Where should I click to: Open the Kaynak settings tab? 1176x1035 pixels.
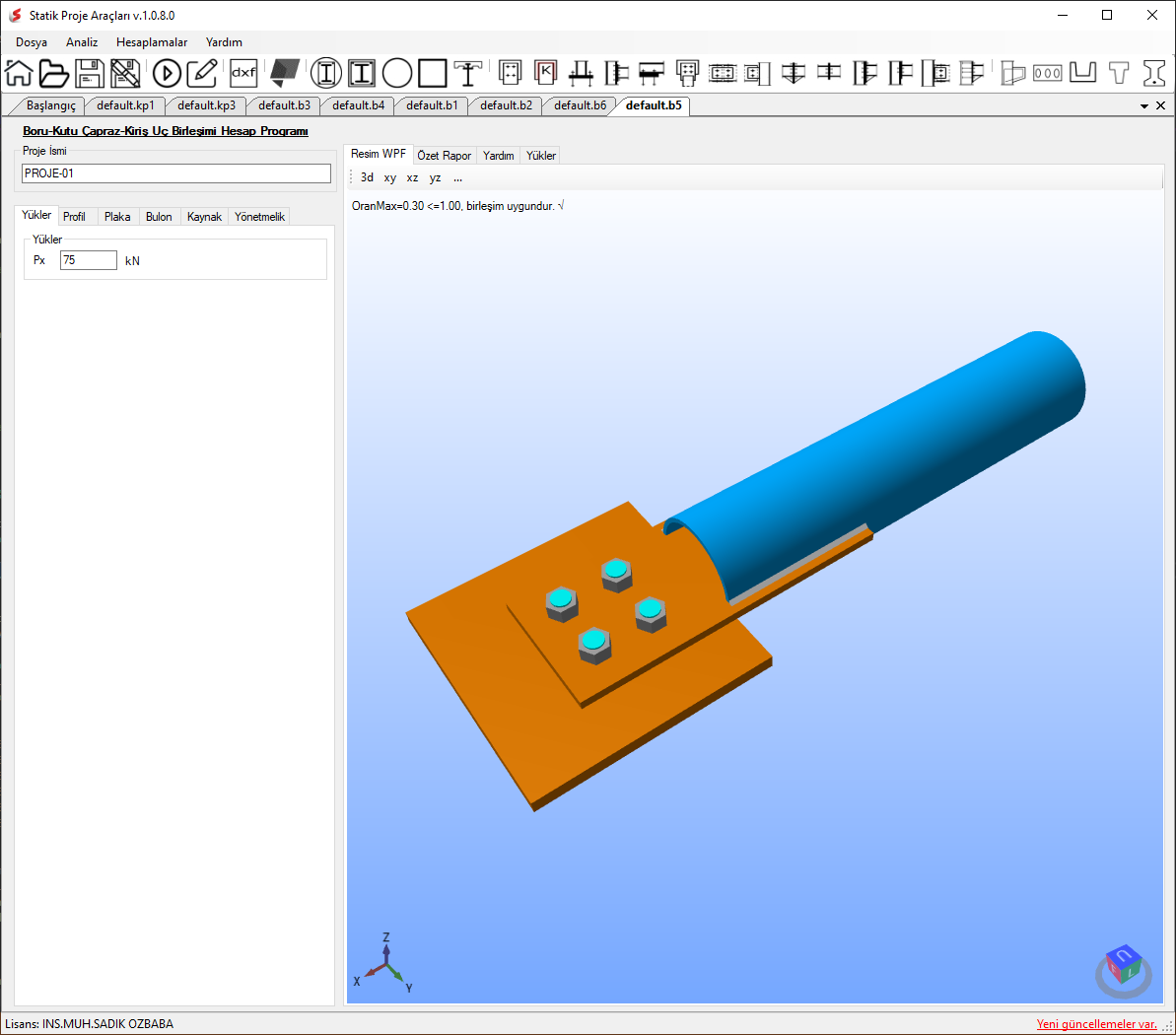click(x=204, y=217)
